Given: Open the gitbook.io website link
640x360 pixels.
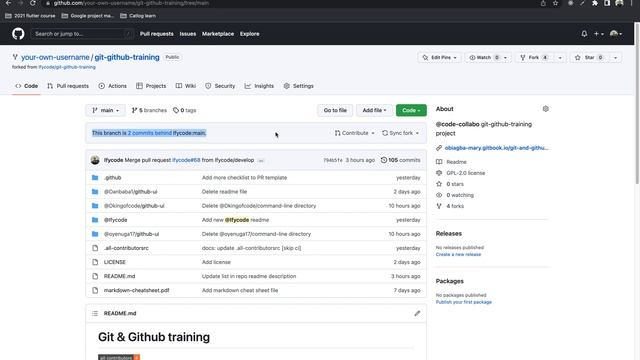Looking at the screenshot, I should [496, 148].
